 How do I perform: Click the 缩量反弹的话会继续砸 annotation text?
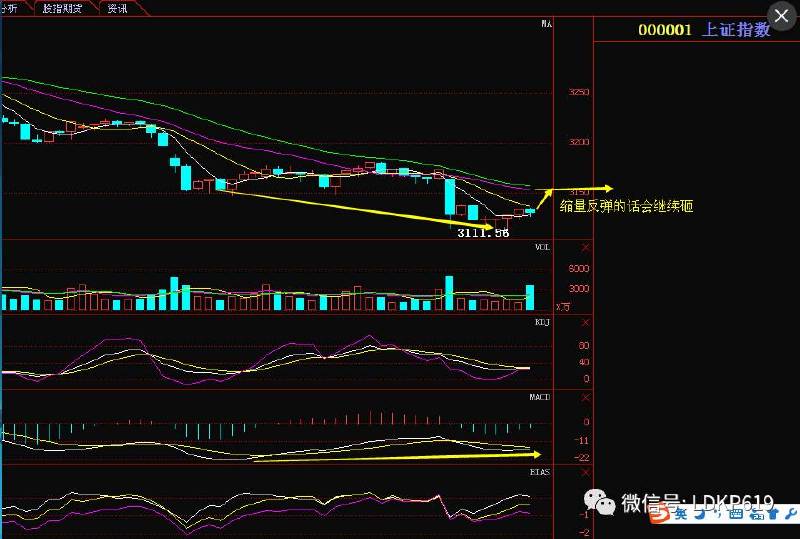(x=627, y=207)
